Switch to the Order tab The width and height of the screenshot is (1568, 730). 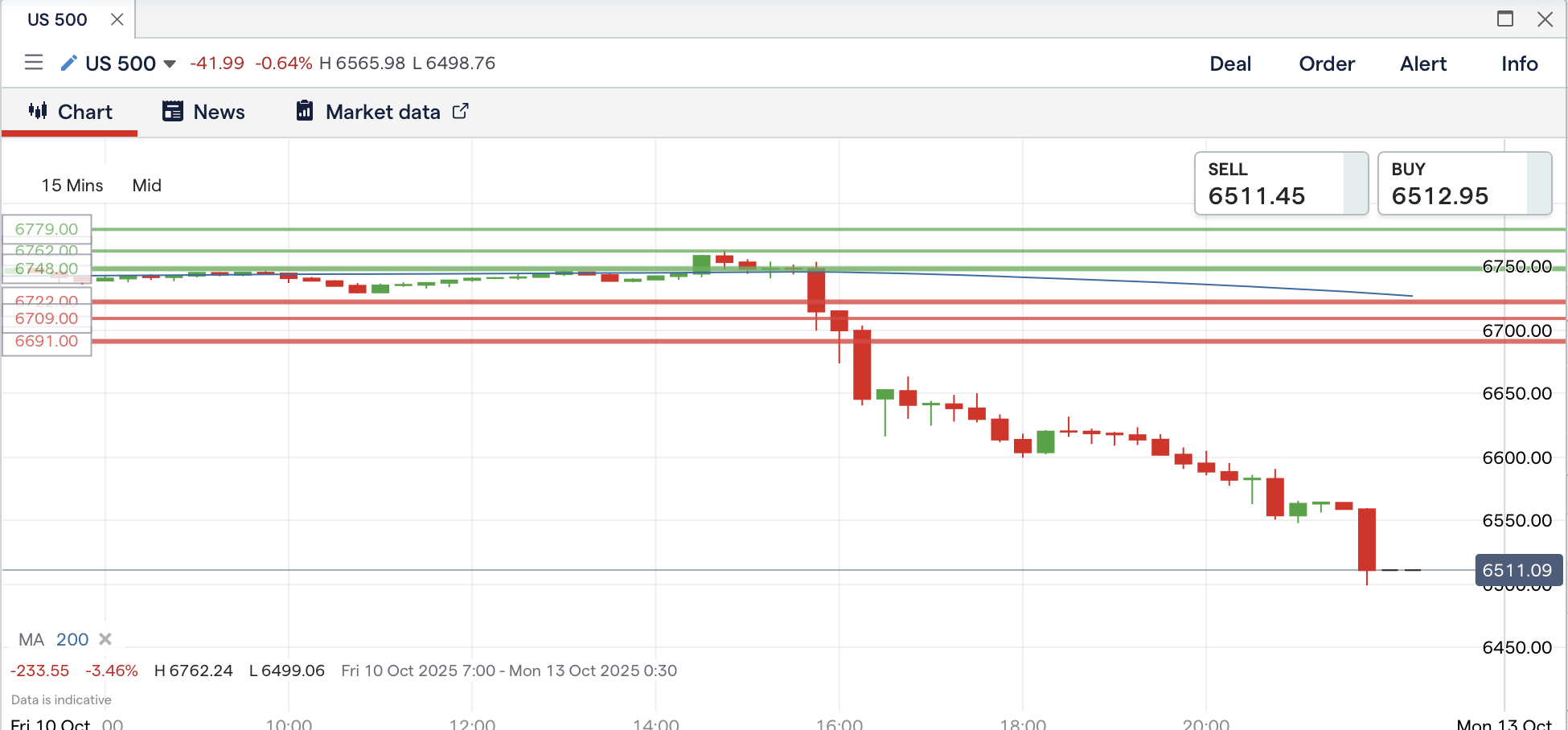[1327, 64]
